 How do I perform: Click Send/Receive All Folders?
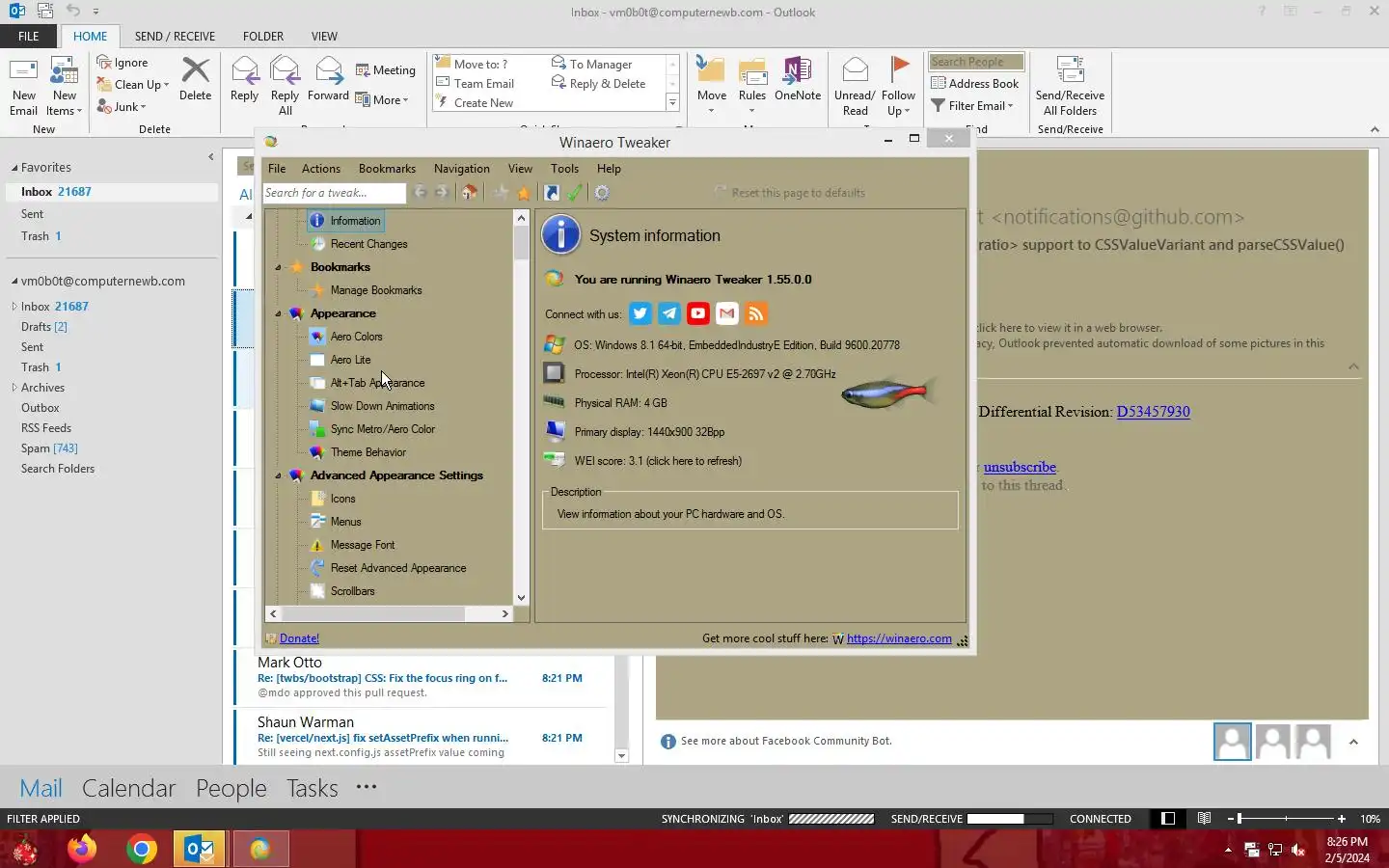(x=1070, y=87)
